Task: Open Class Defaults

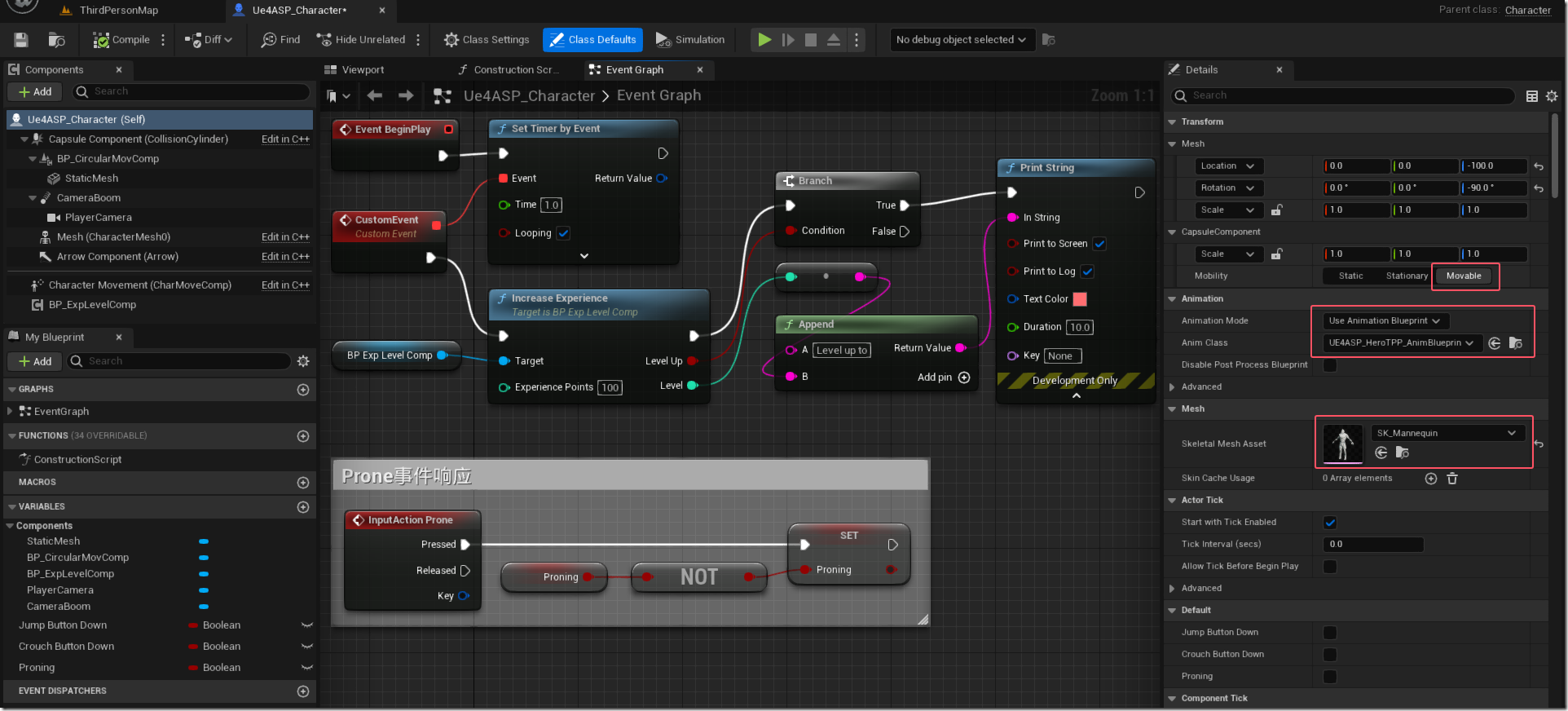Action: (x=592, y=40)
